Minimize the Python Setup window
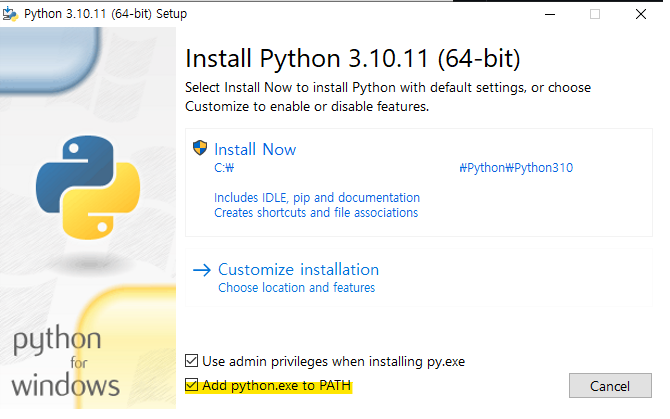 [550, 15]
